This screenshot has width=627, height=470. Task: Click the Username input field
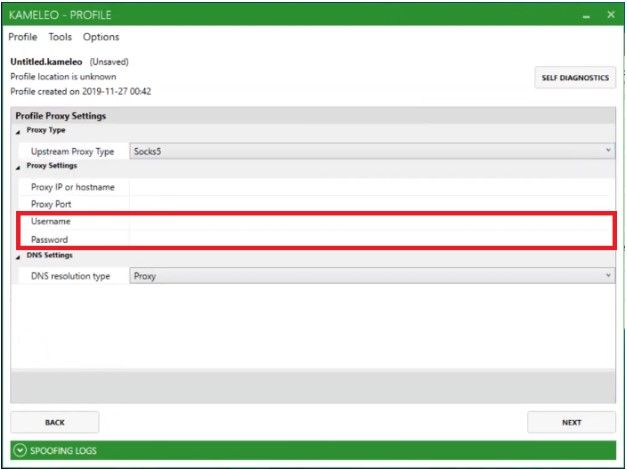point(372,221)
